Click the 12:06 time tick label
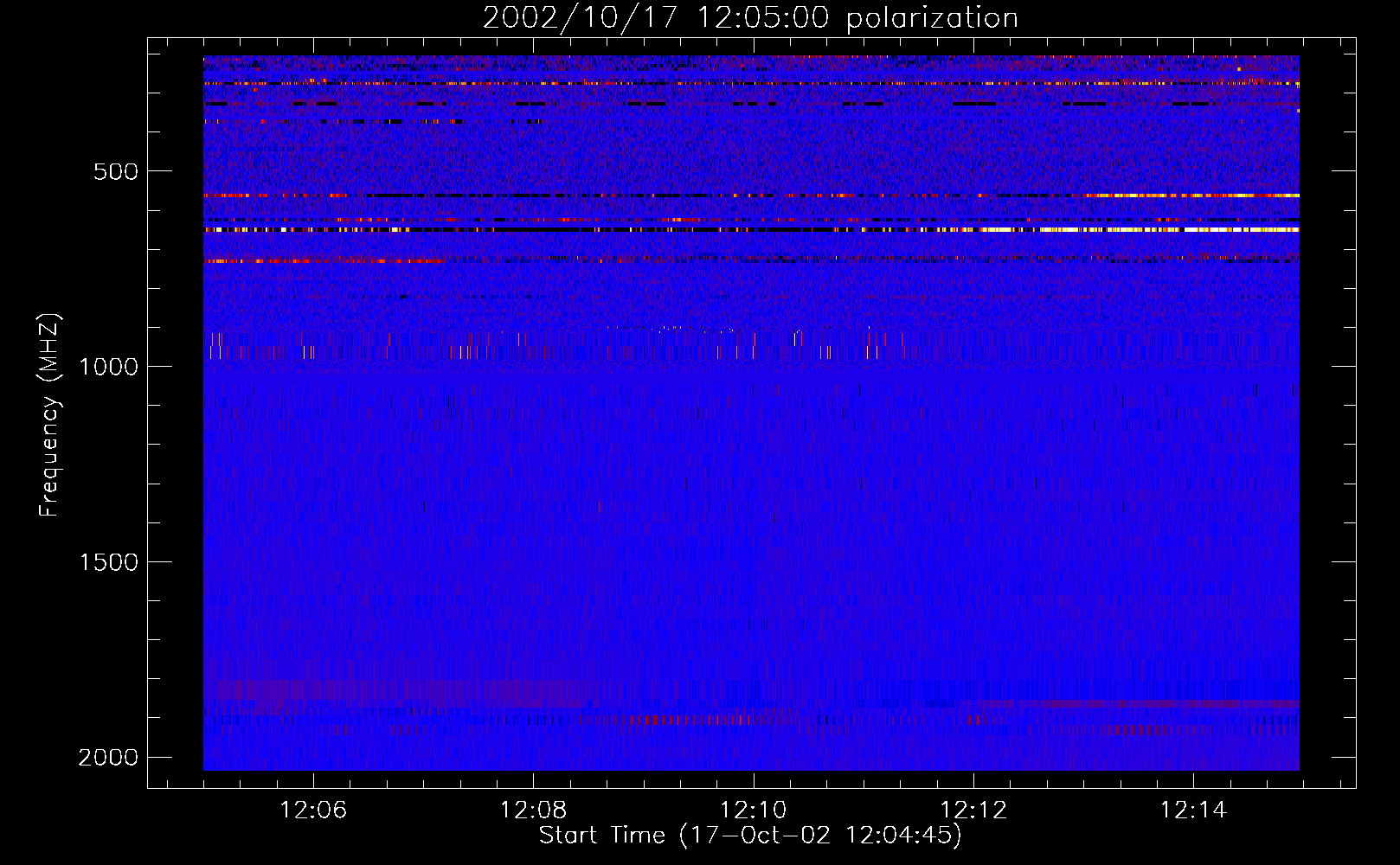 point(313,811)
